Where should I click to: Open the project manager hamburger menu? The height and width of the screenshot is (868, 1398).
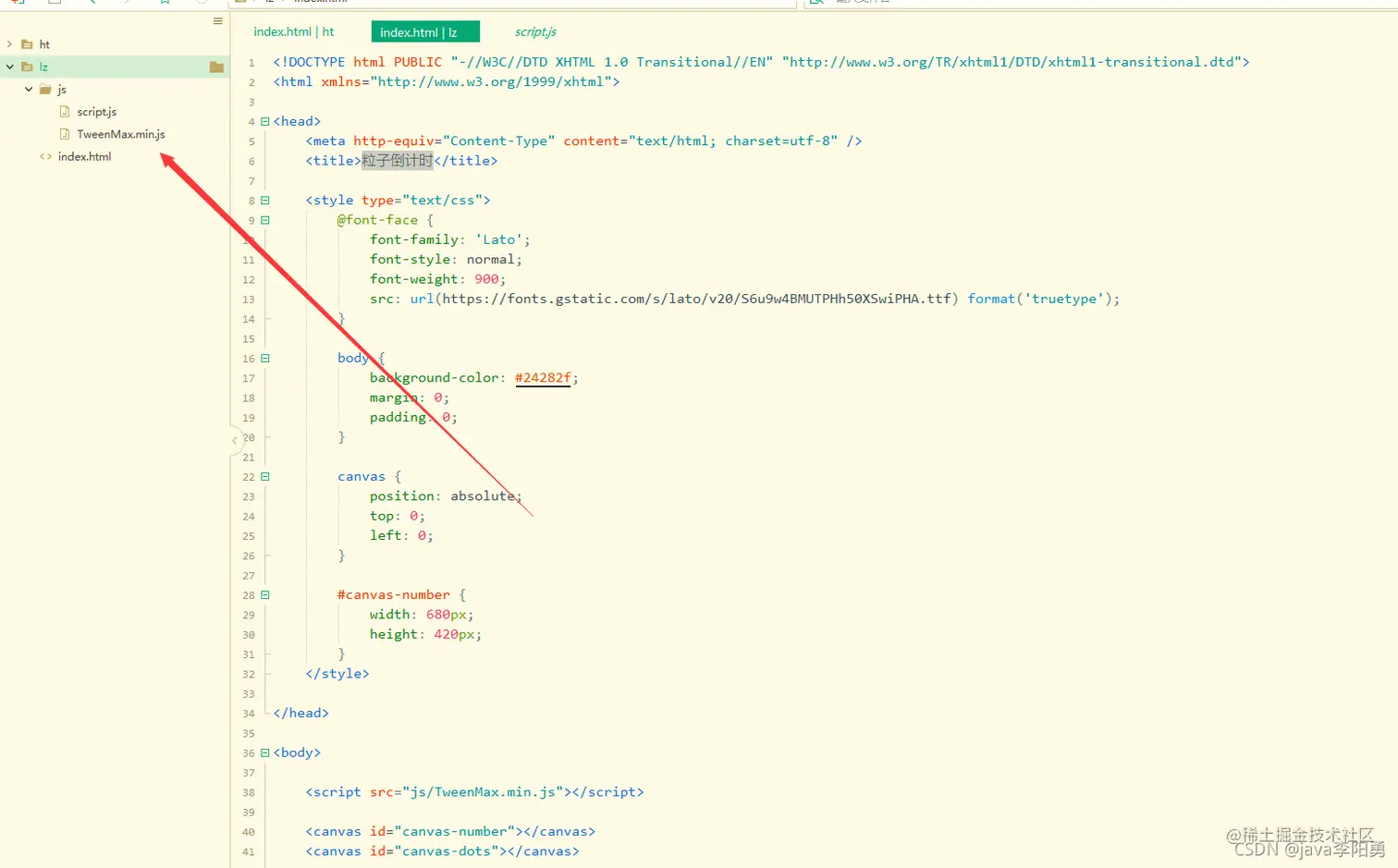(218, 21)
